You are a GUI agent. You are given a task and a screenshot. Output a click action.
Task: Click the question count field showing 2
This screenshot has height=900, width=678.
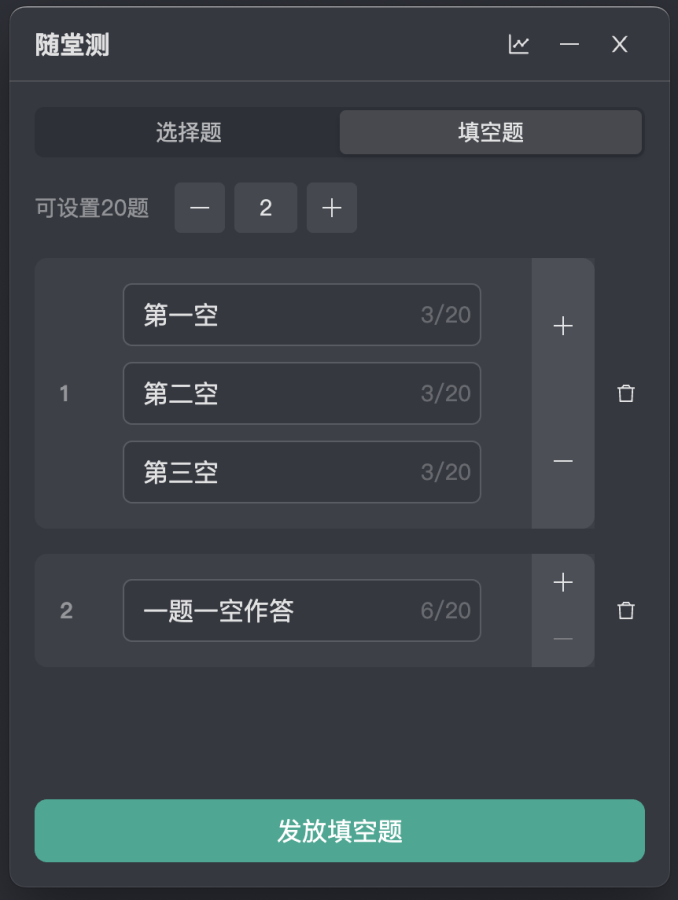click(x=265, y=208)
